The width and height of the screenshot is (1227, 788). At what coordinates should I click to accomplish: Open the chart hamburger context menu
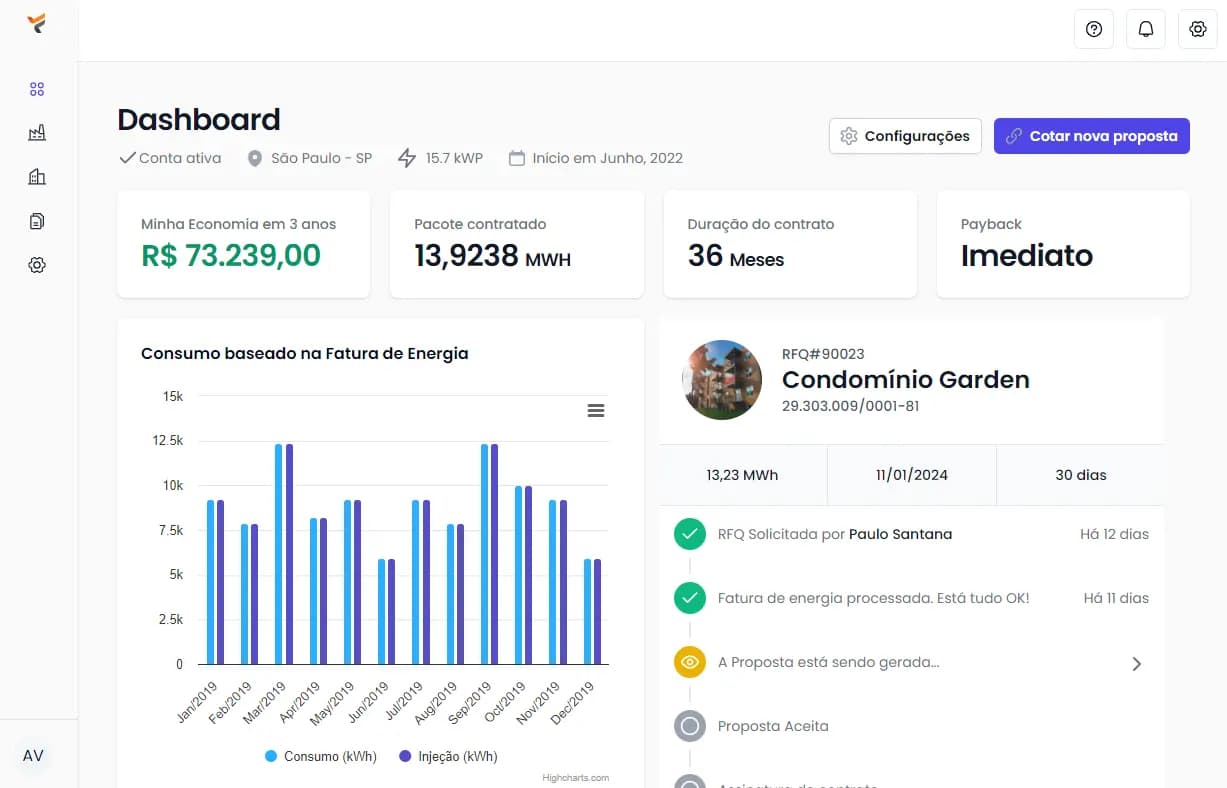(x=596, y=411)
